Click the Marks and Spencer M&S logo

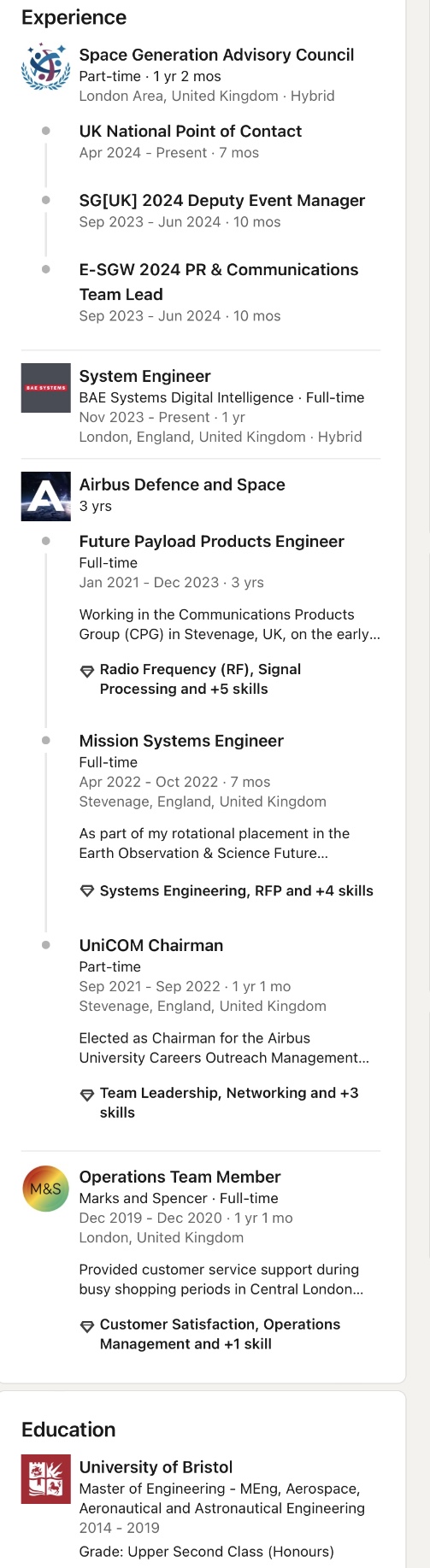[x=45, y=1189]
